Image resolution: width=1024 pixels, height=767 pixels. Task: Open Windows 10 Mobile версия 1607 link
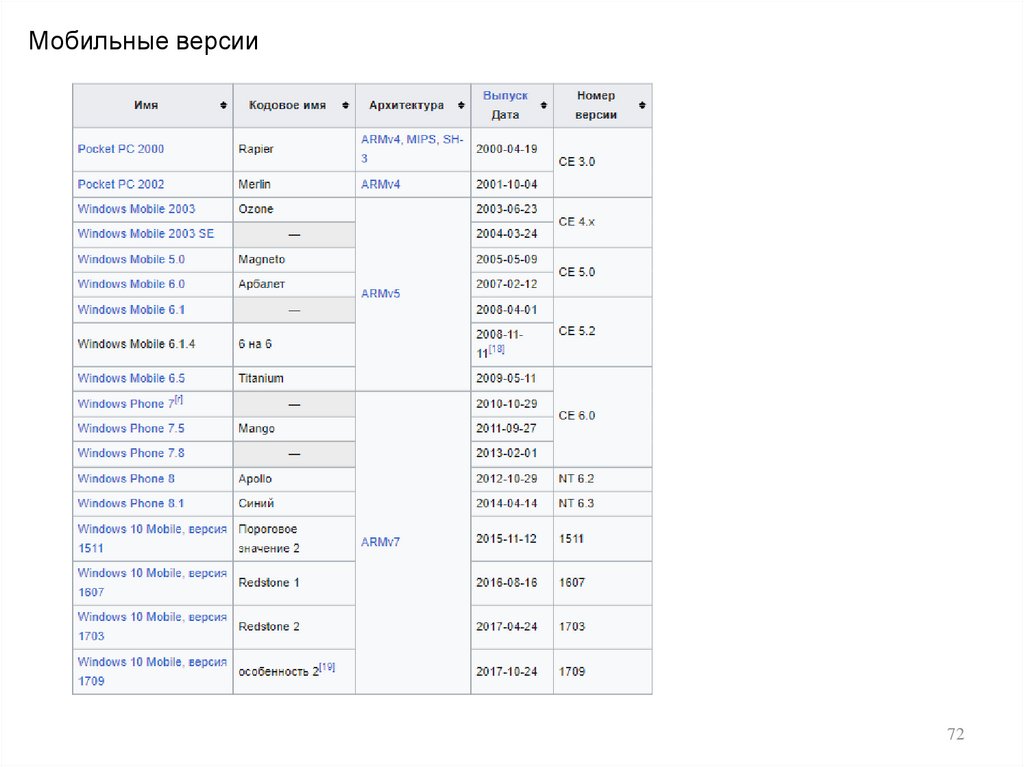[152, 582]
